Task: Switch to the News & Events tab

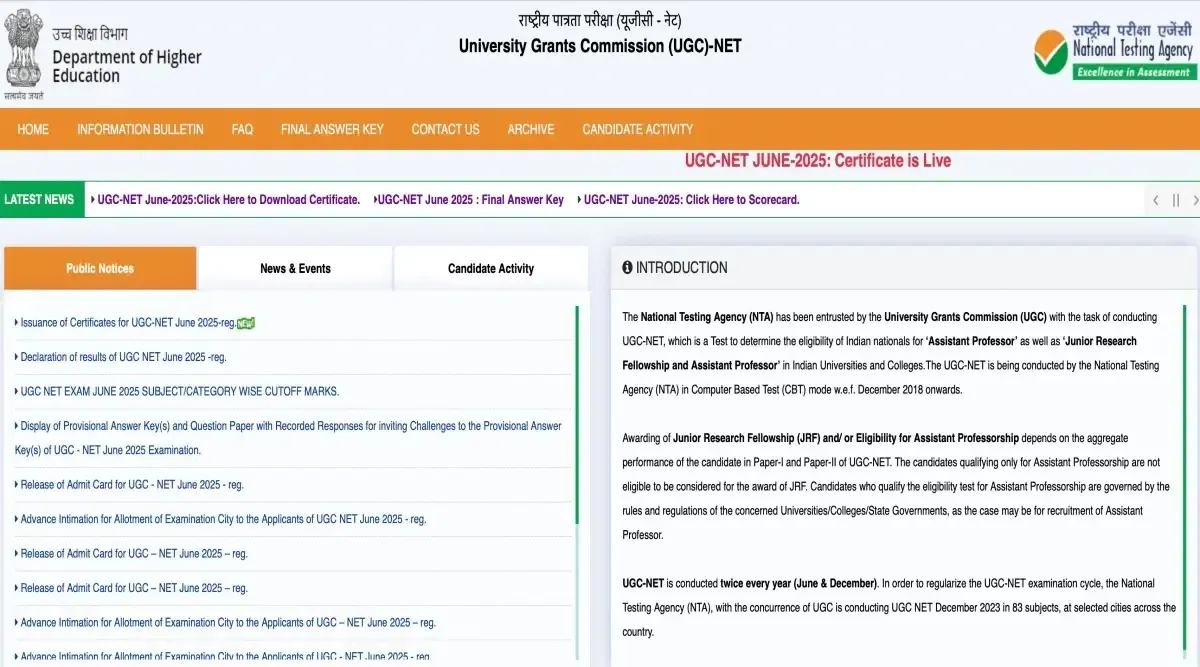Action: pos(295,268)
